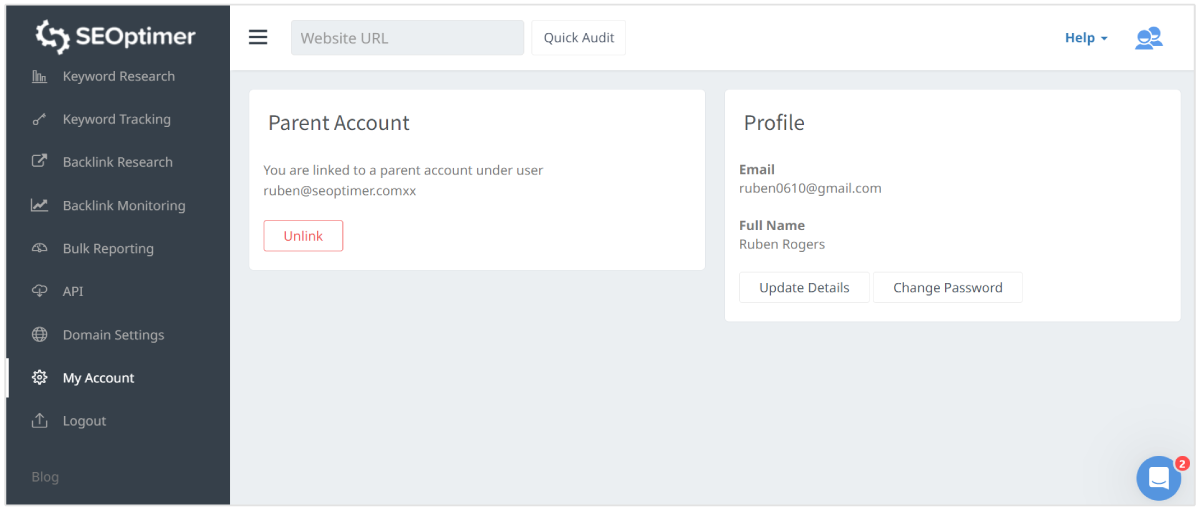Click the Backlink Monitoring graph icon
Image resolution: width=1200 pixels, height=510 pixels.
(x=40, y=206)
